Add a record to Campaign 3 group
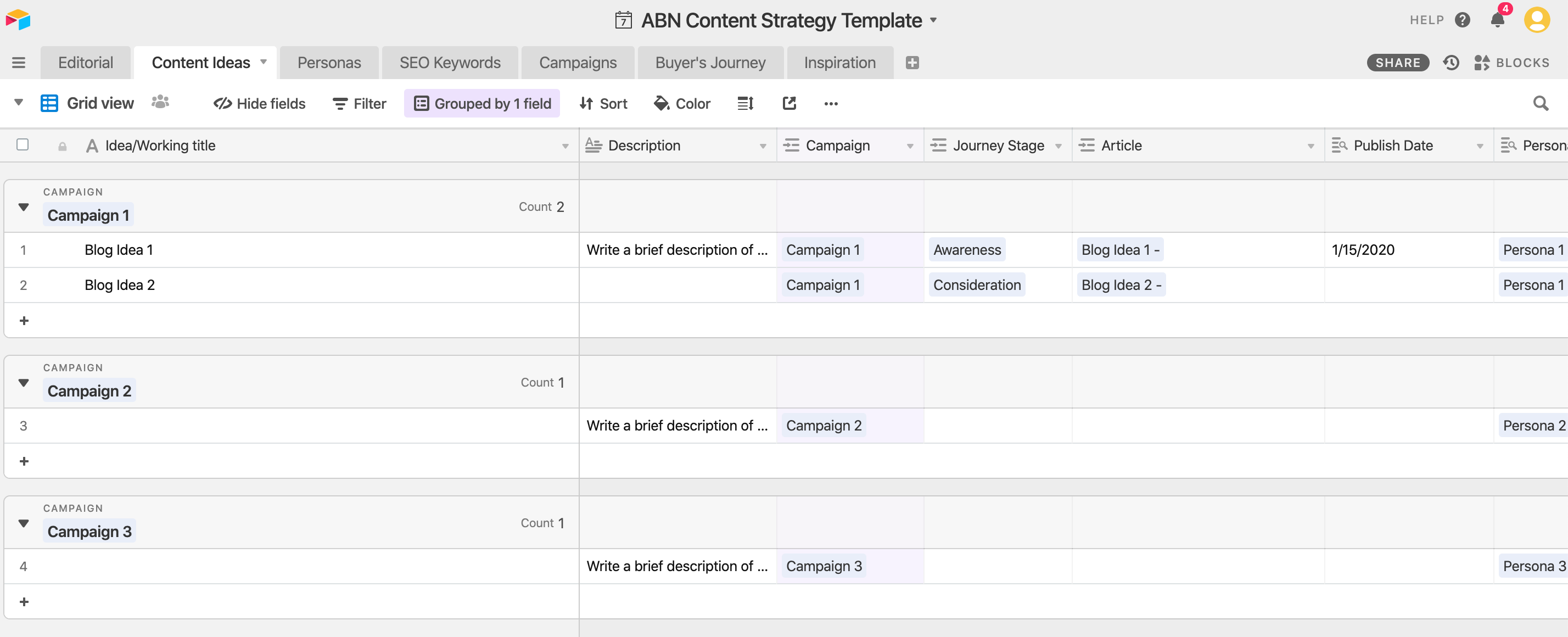Image resolution: width=1568 pixels, height=637 pixels. pos(24,602)
